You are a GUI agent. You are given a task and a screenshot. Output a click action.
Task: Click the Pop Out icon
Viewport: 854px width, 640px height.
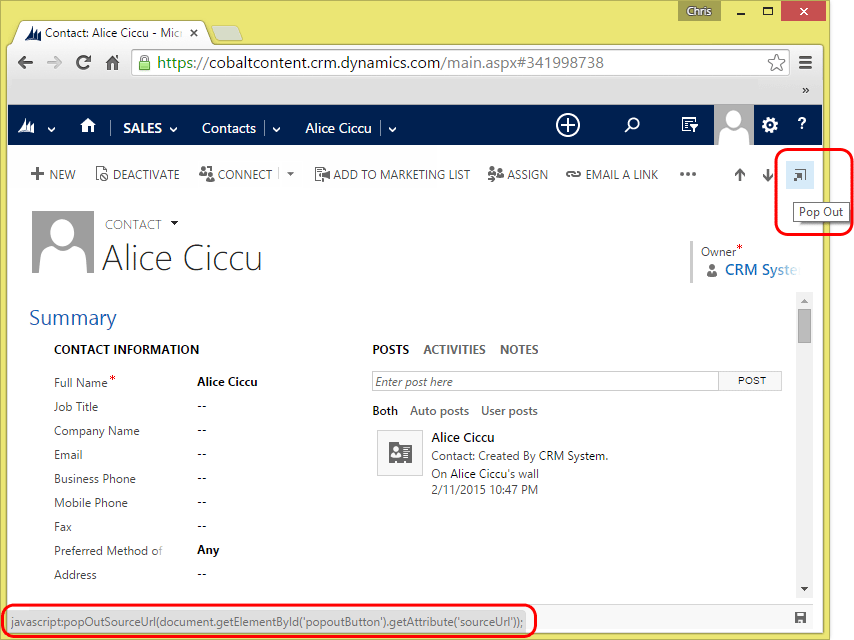800,175
